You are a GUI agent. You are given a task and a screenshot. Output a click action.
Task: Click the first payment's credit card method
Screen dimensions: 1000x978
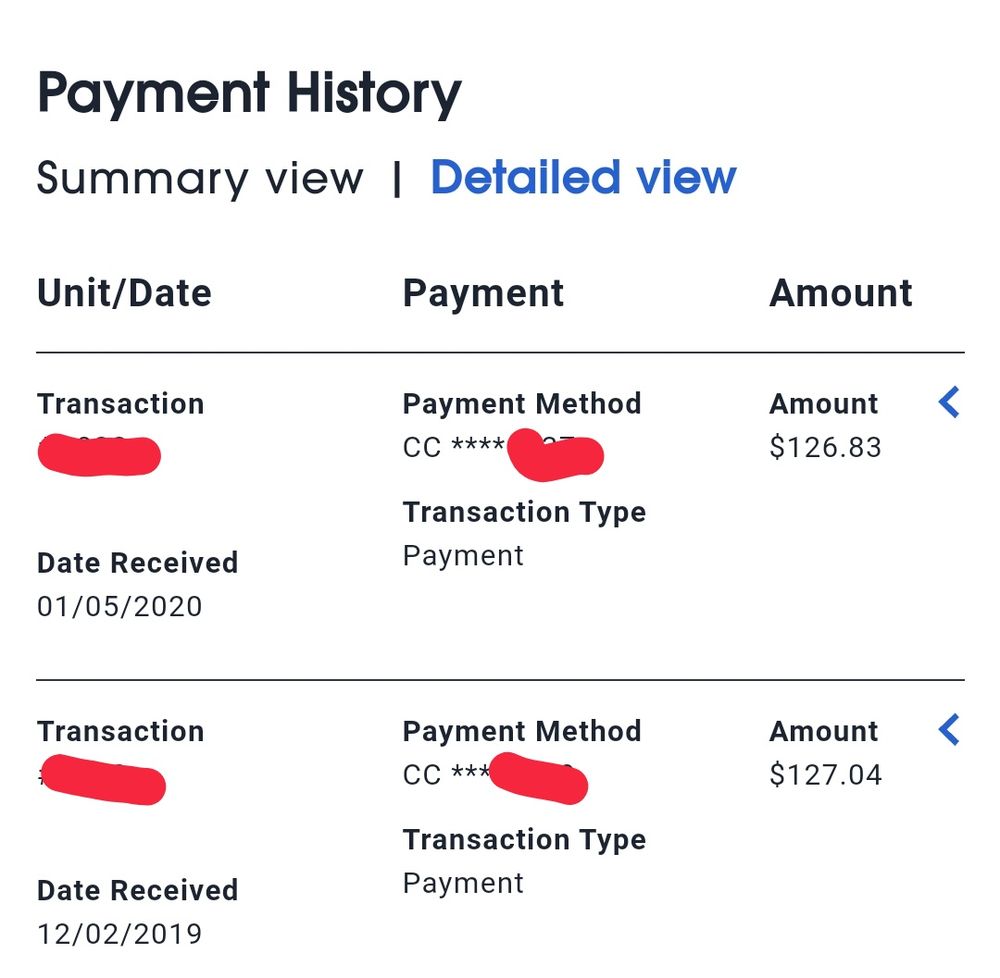[502, 450]
